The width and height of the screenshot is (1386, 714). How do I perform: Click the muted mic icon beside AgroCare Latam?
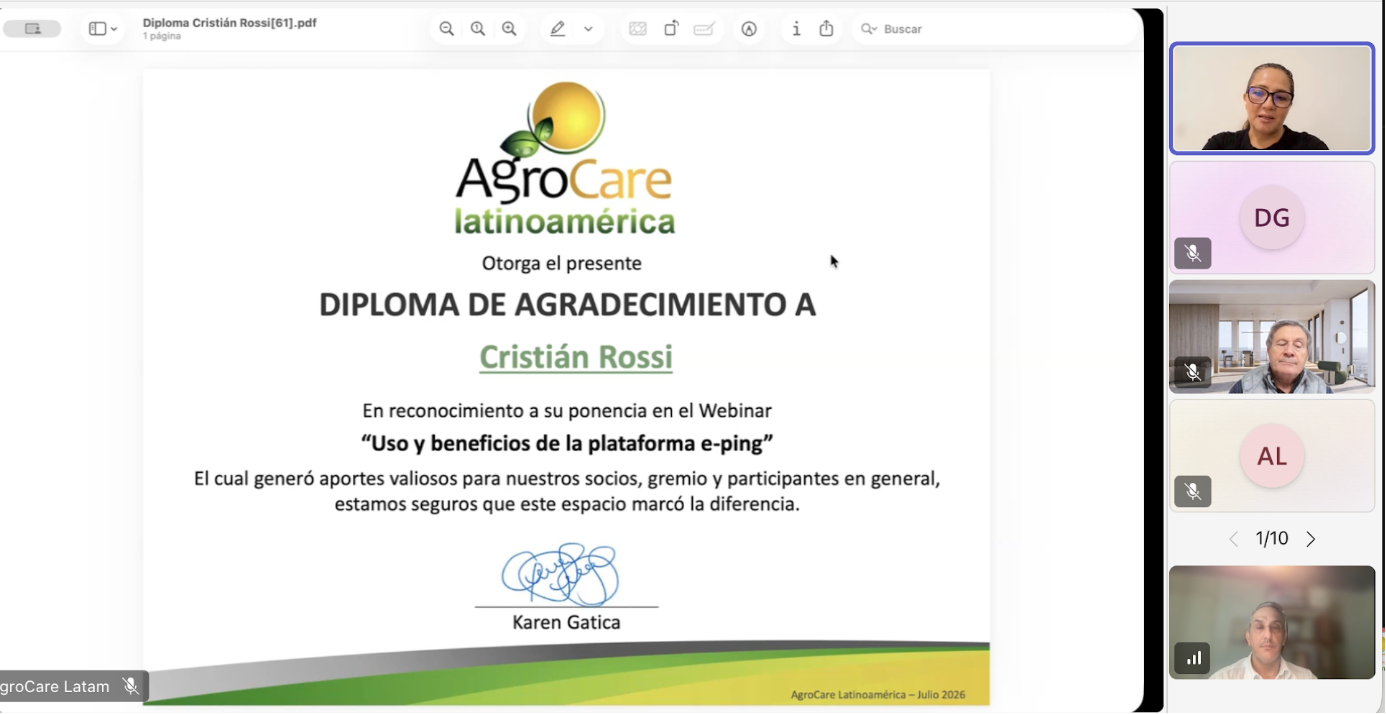point(130,686)
